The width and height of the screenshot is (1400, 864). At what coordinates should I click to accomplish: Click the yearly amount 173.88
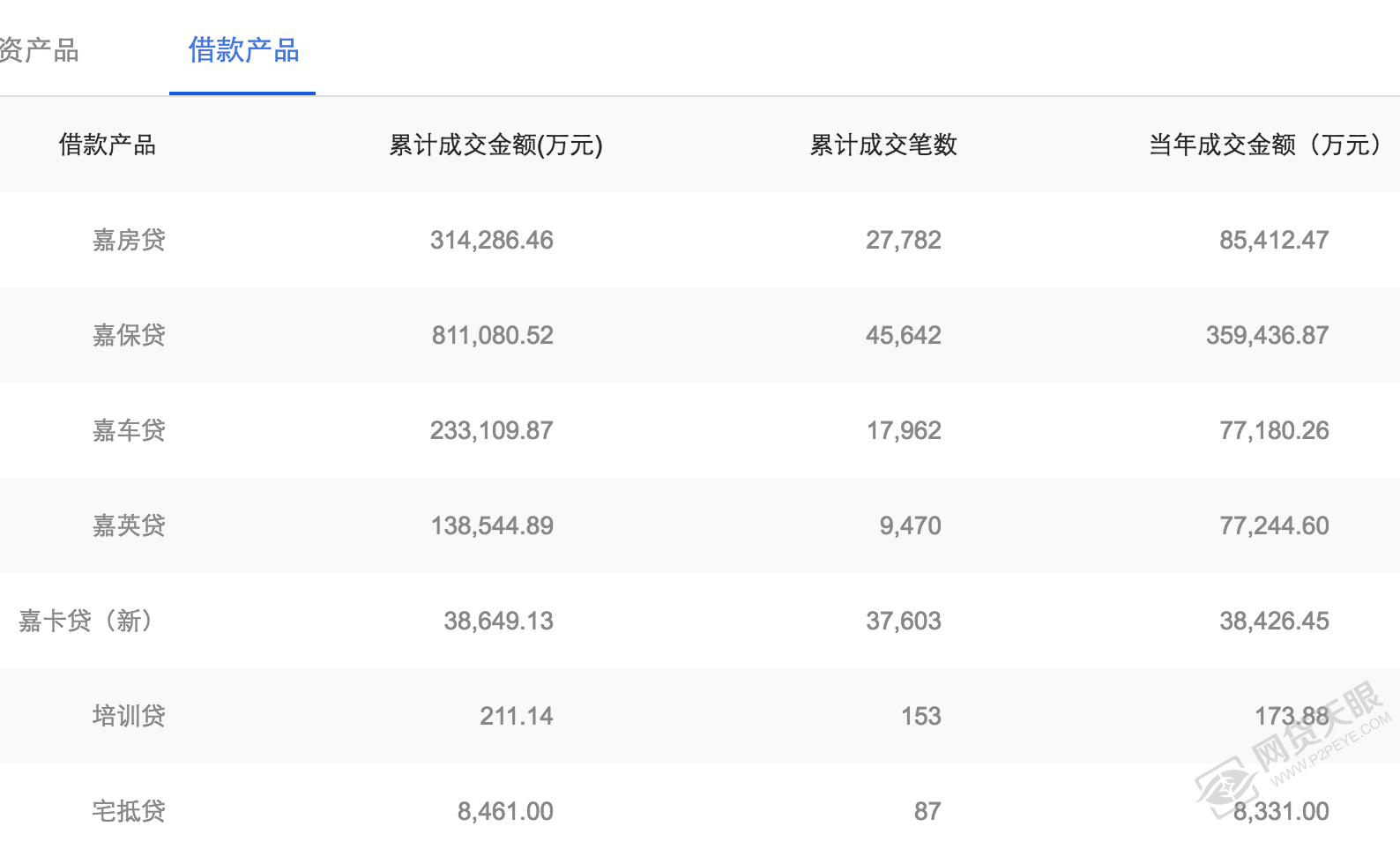click(1292, 716)
